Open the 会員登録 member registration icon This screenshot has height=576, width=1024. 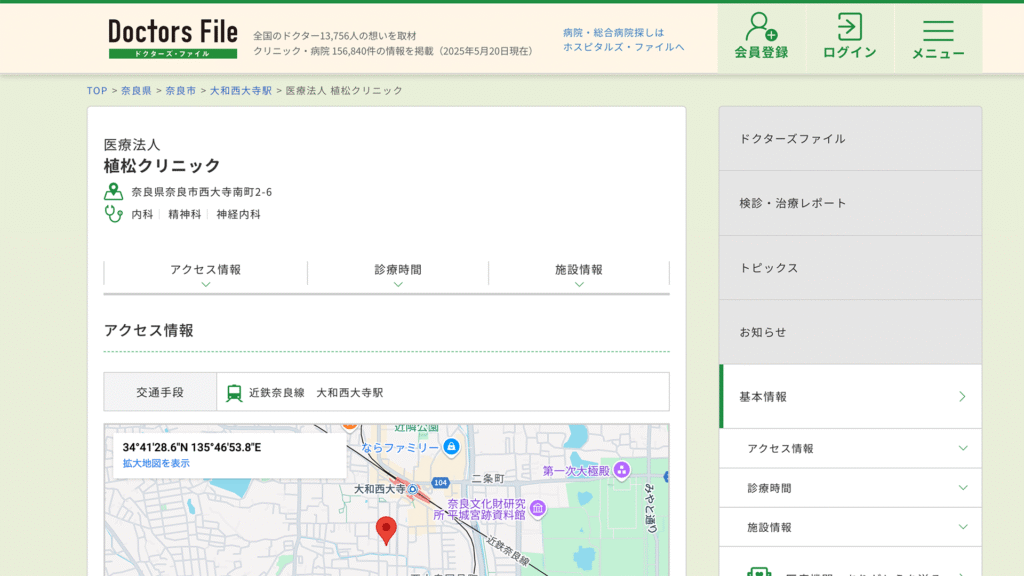pos(760,37)
